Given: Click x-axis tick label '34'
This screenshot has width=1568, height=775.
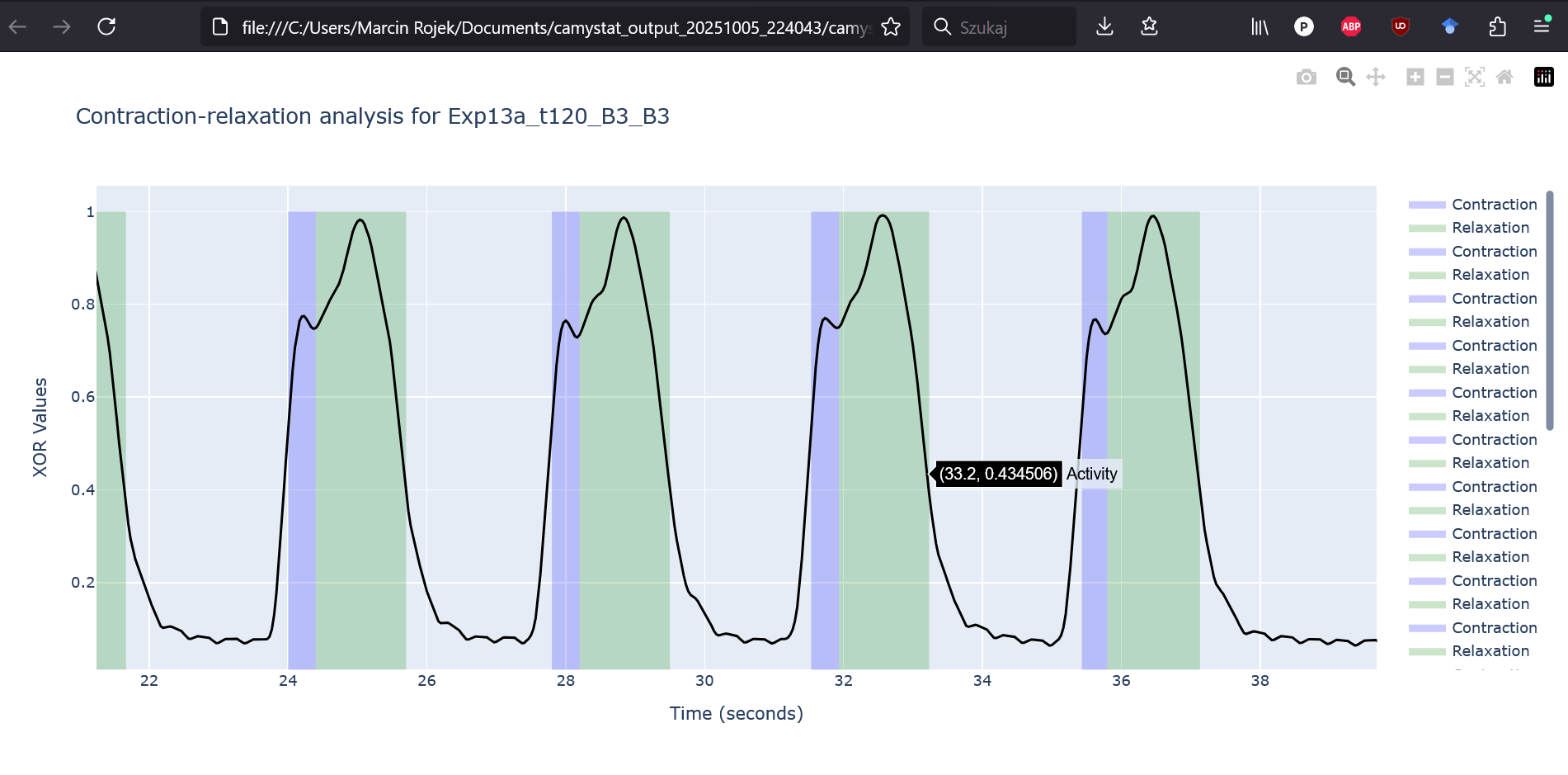Looking at the screenshot, I should coord(982,681).
